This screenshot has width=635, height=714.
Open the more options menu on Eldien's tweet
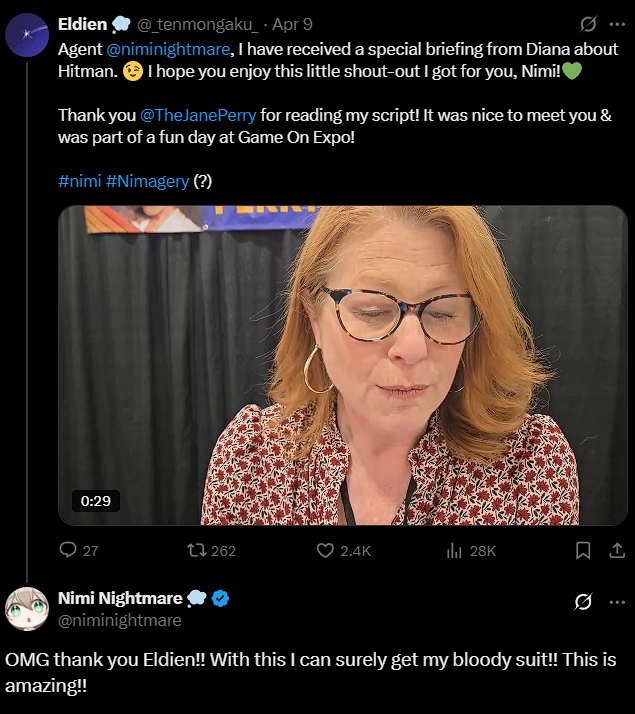(617, 24)
